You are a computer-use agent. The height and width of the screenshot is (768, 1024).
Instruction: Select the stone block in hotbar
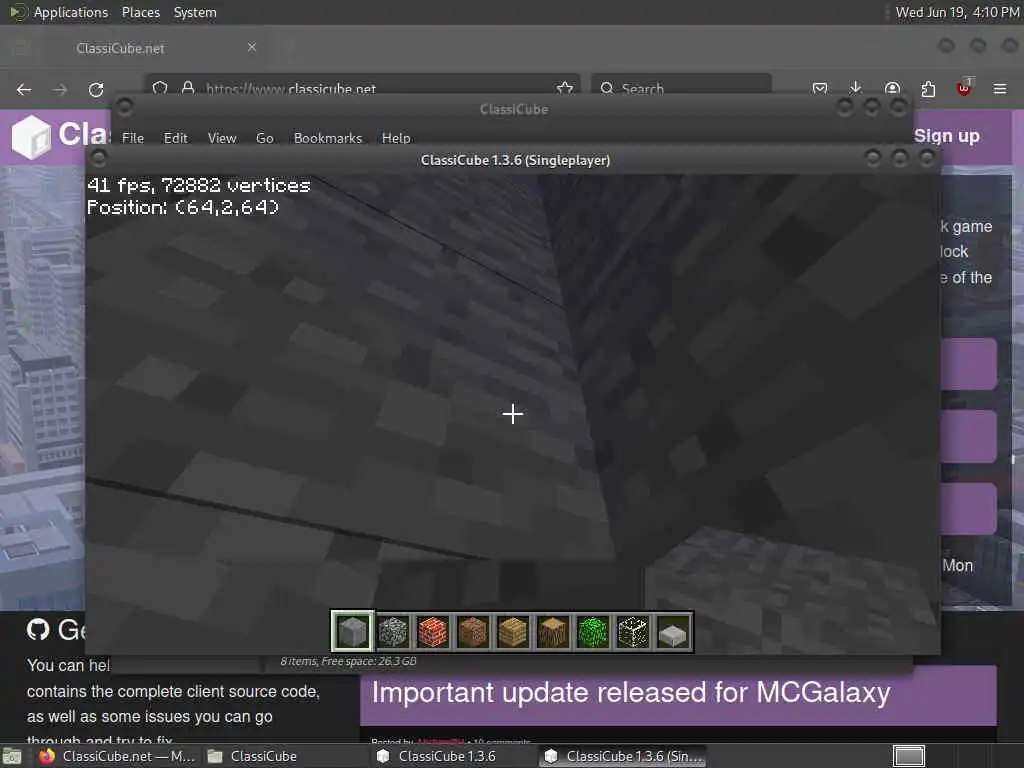tap(353, 632)
